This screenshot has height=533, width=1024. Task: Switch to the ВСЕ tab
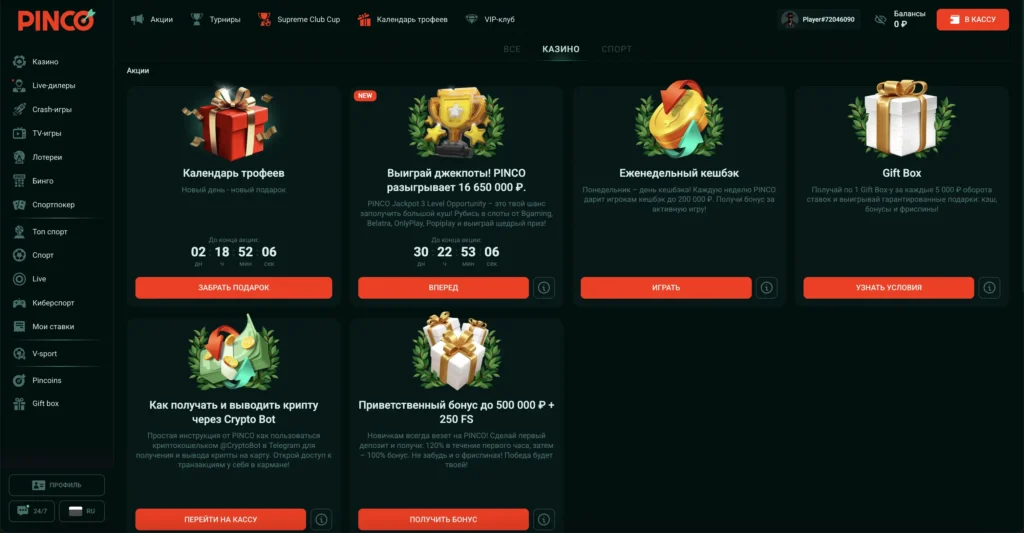512,49
